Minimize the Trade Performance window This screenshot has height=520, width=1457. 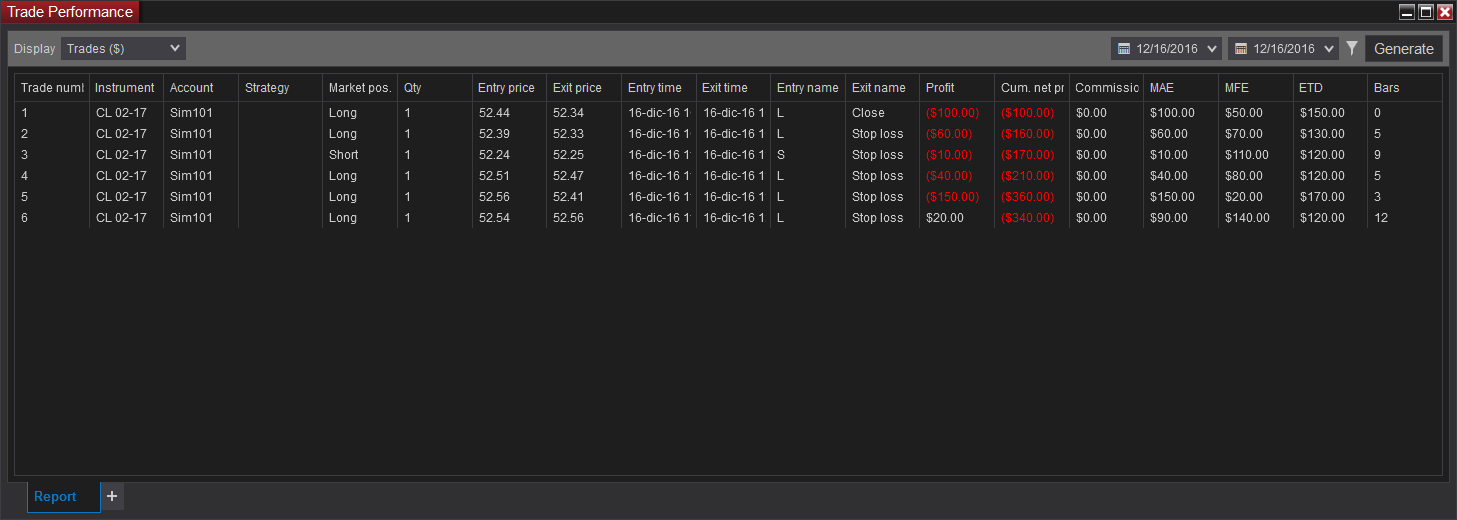(x=1407, y=12)
